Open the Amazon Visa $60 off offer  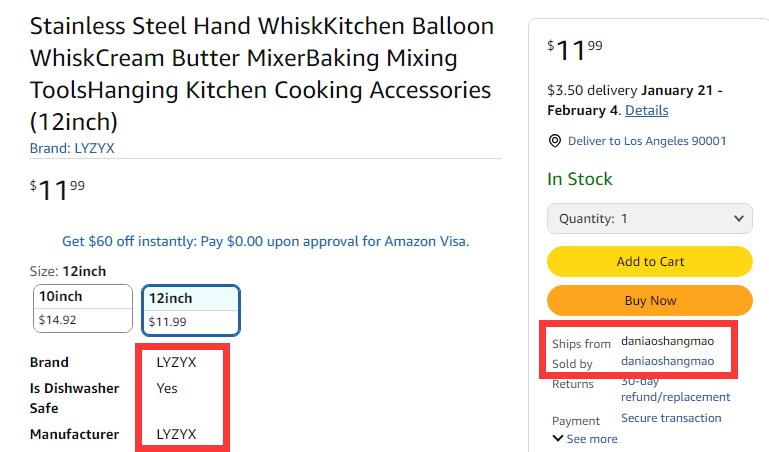(265, 241)
